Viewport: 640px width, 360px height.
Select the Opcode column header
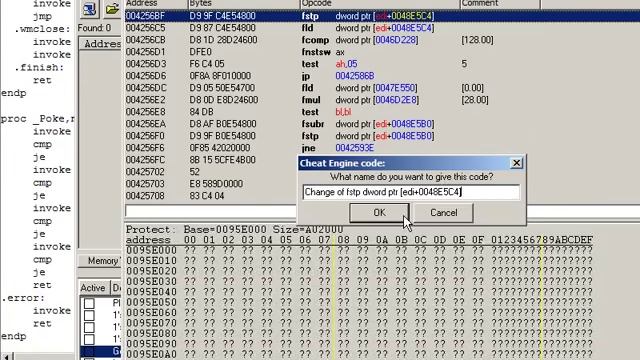pyautogui.click(x=380, y=4)
